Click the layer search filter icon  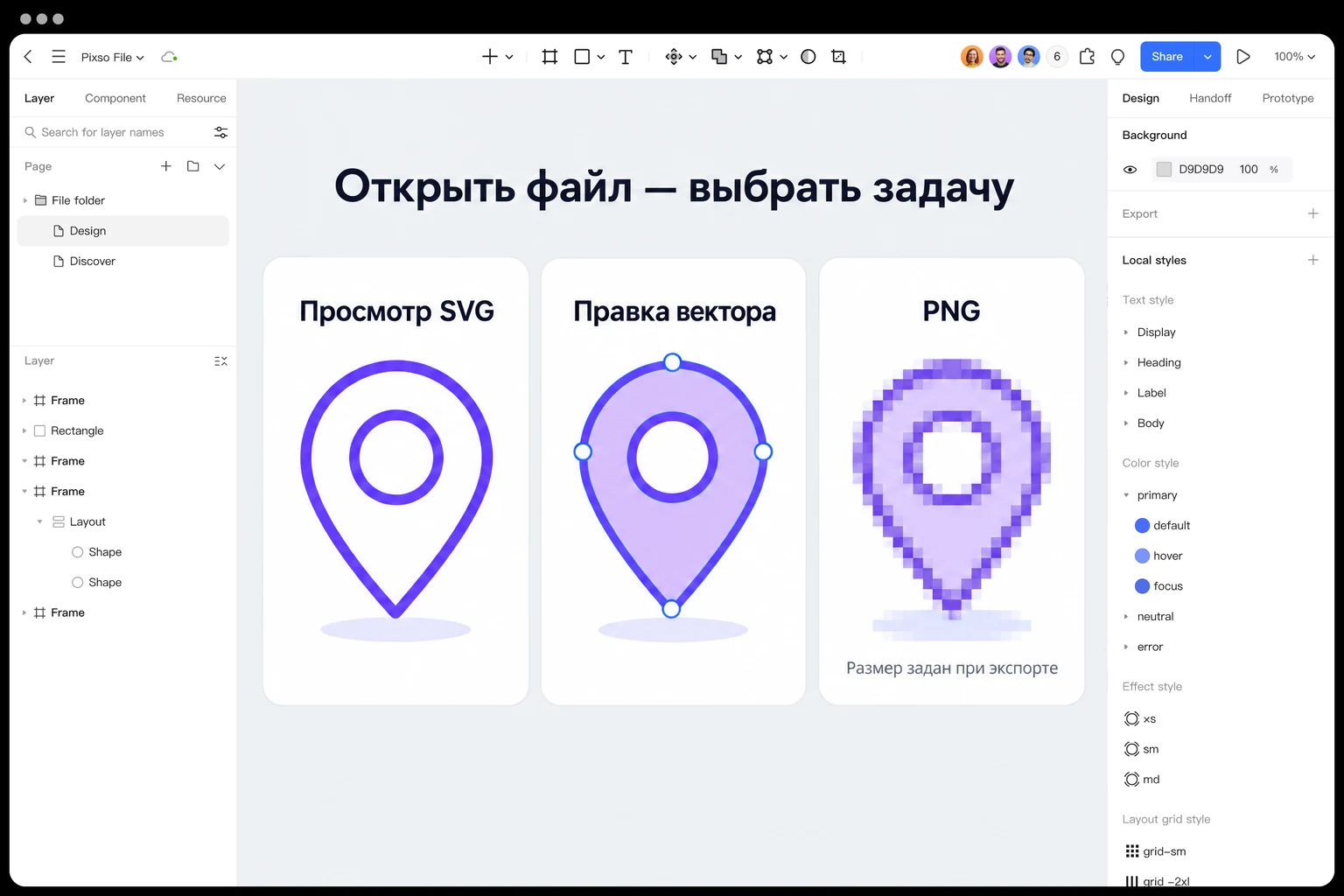(220, 132)
